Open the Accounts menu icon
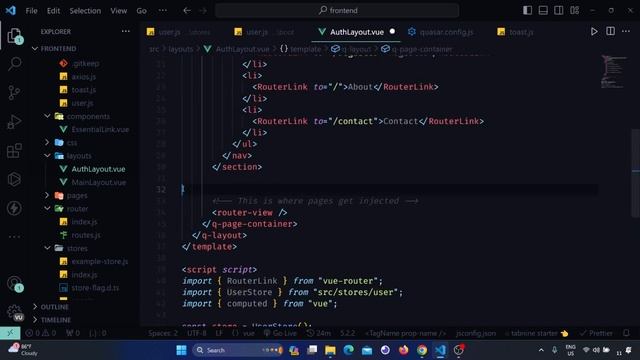This screenshot has width=640, height=360. click(x=14, y=283)
